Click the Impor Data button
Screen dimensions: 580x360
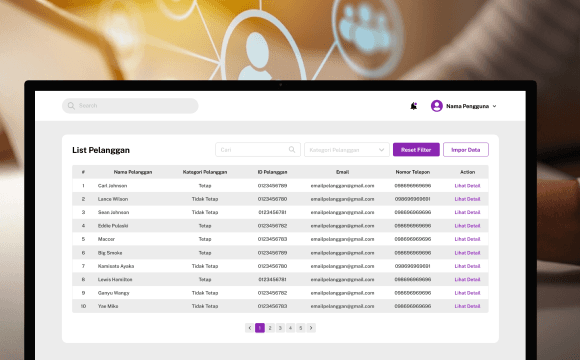pyautogui.click(x=466, y=150)
